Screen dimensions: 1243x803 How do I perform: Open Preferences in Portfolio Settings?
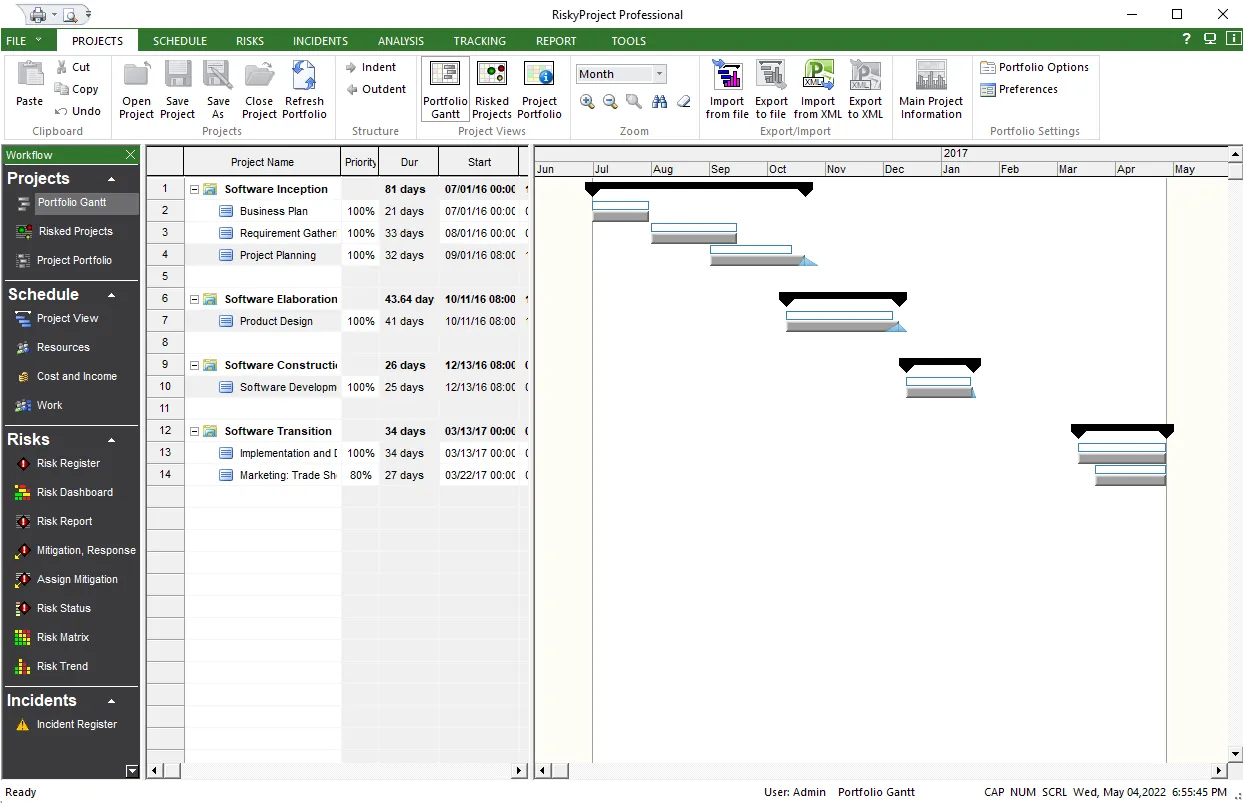tap(1018, 89)
